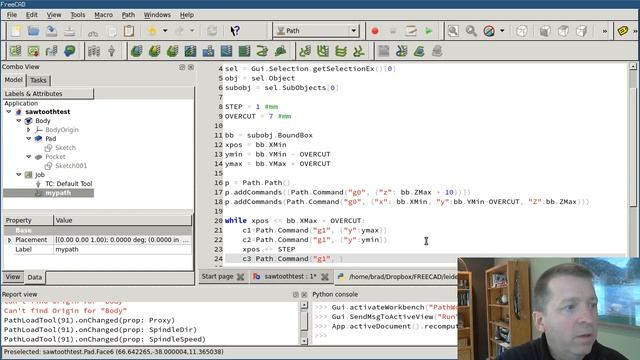Click the tool icon left of TC: Default Tool

click(38, 184)
